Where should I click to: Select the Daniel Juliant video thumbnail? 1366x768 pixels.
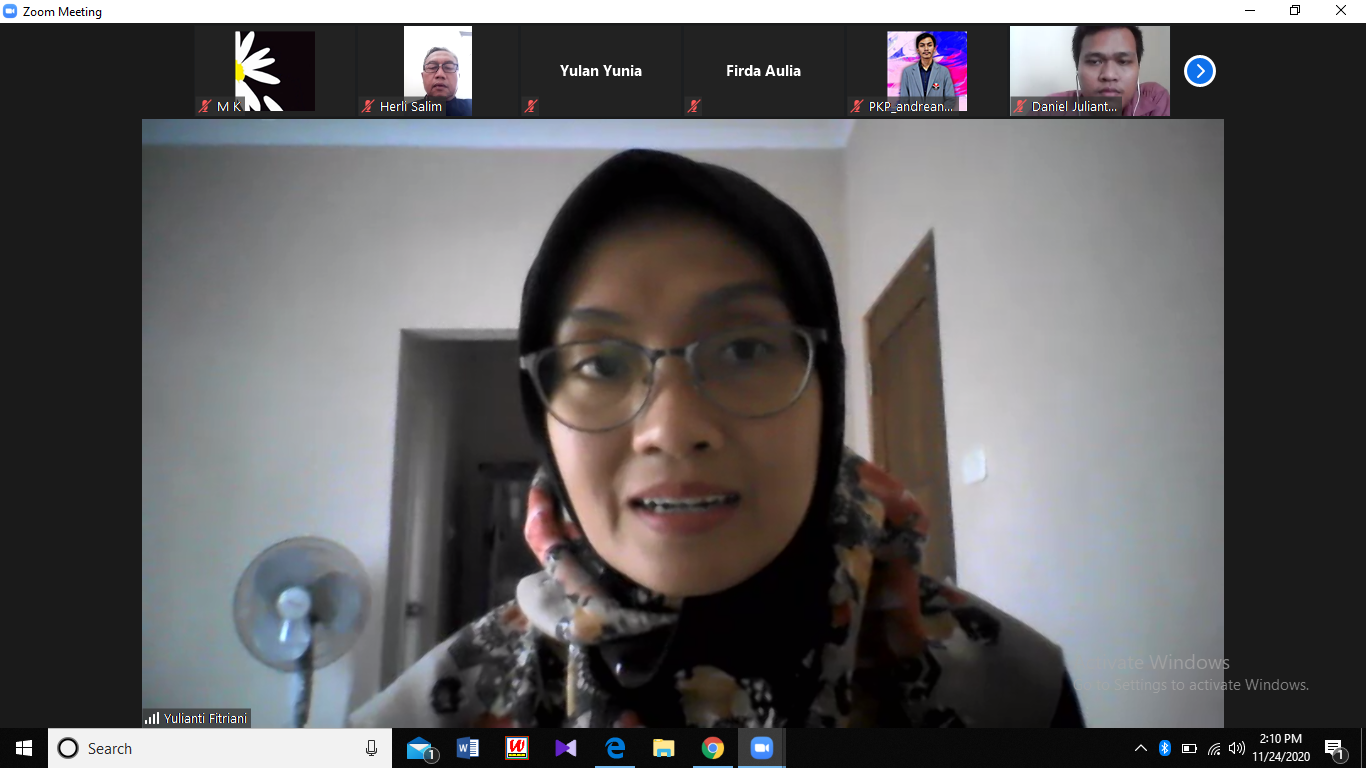1089,70
